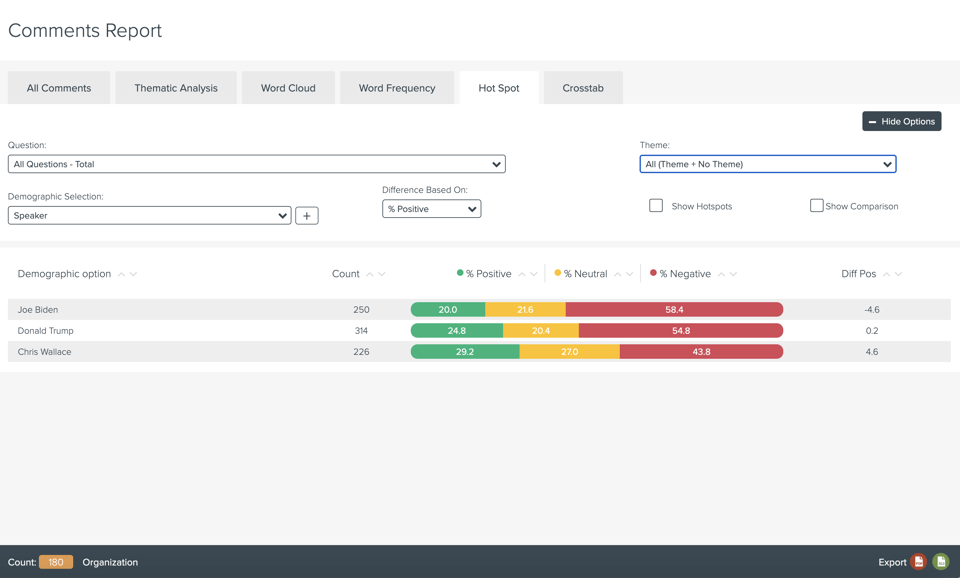This screenshot has width=960, height=578.
Task: Select the Joe Biden row name
Action: coord(38,310)
